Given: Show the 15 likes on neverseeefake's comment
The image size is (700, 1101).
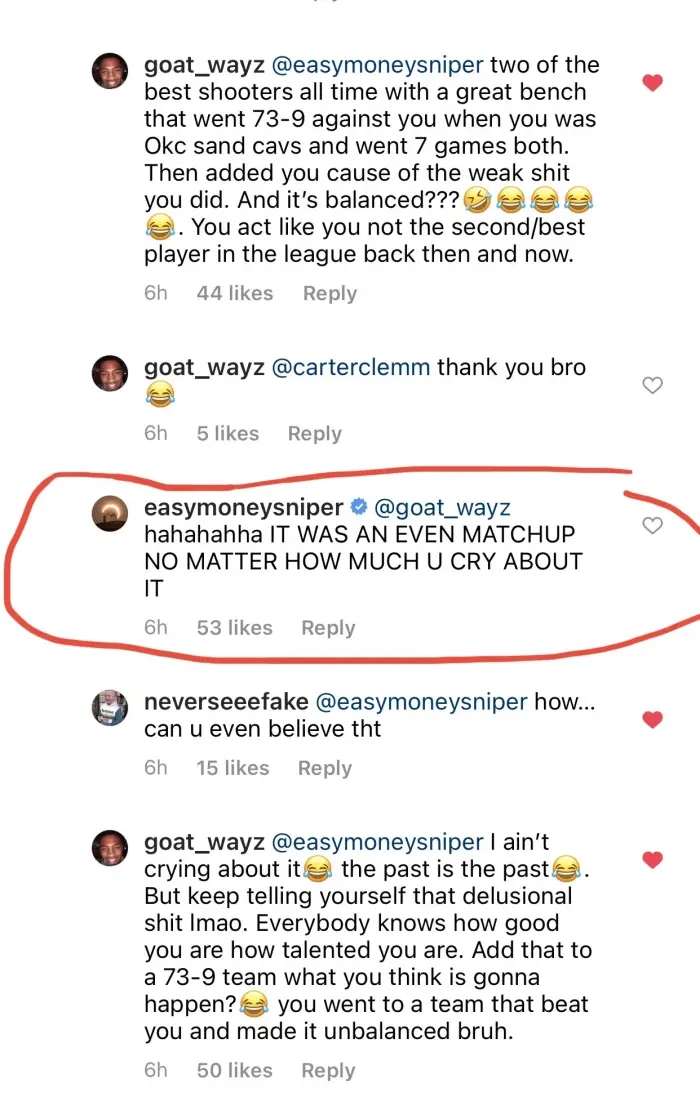Looking at the screenshot, I should [x=232, y=768].
